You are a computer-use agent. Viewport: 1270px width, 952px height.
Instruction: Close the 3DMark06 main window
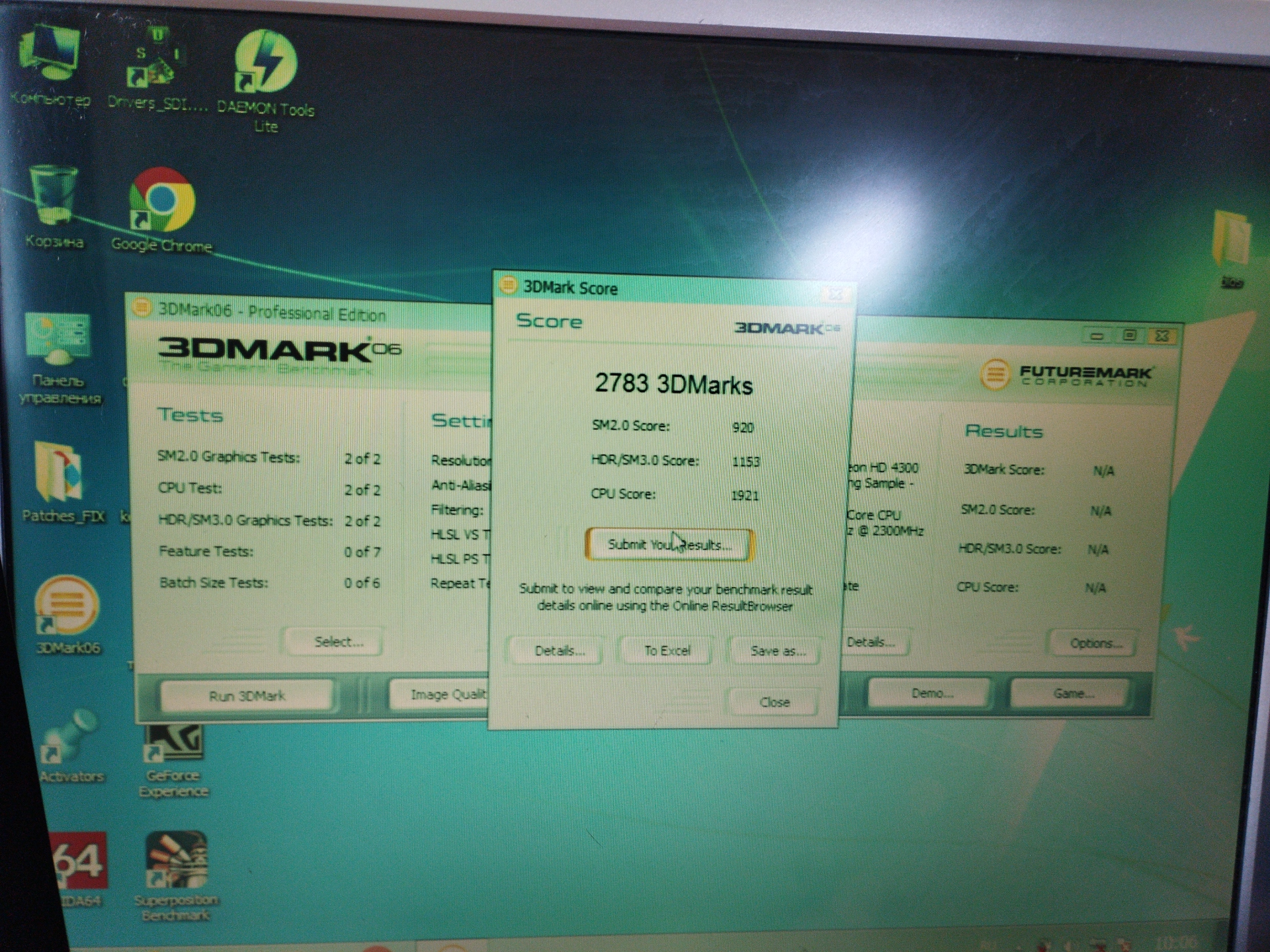pos(1162,336)
